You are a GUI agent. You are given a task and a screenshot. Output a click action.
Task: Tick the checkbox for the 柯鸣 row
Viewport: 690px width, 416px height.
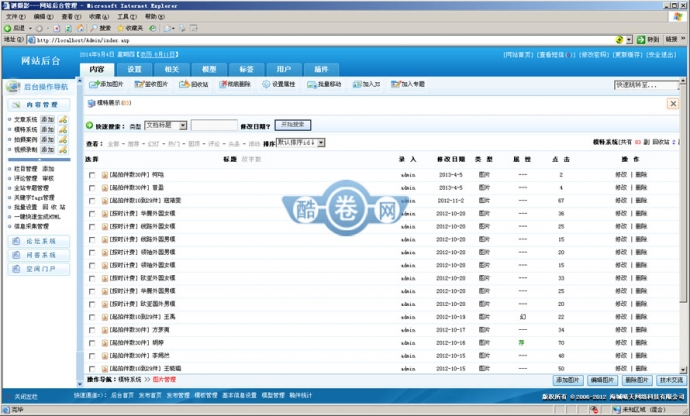[92, 175]
